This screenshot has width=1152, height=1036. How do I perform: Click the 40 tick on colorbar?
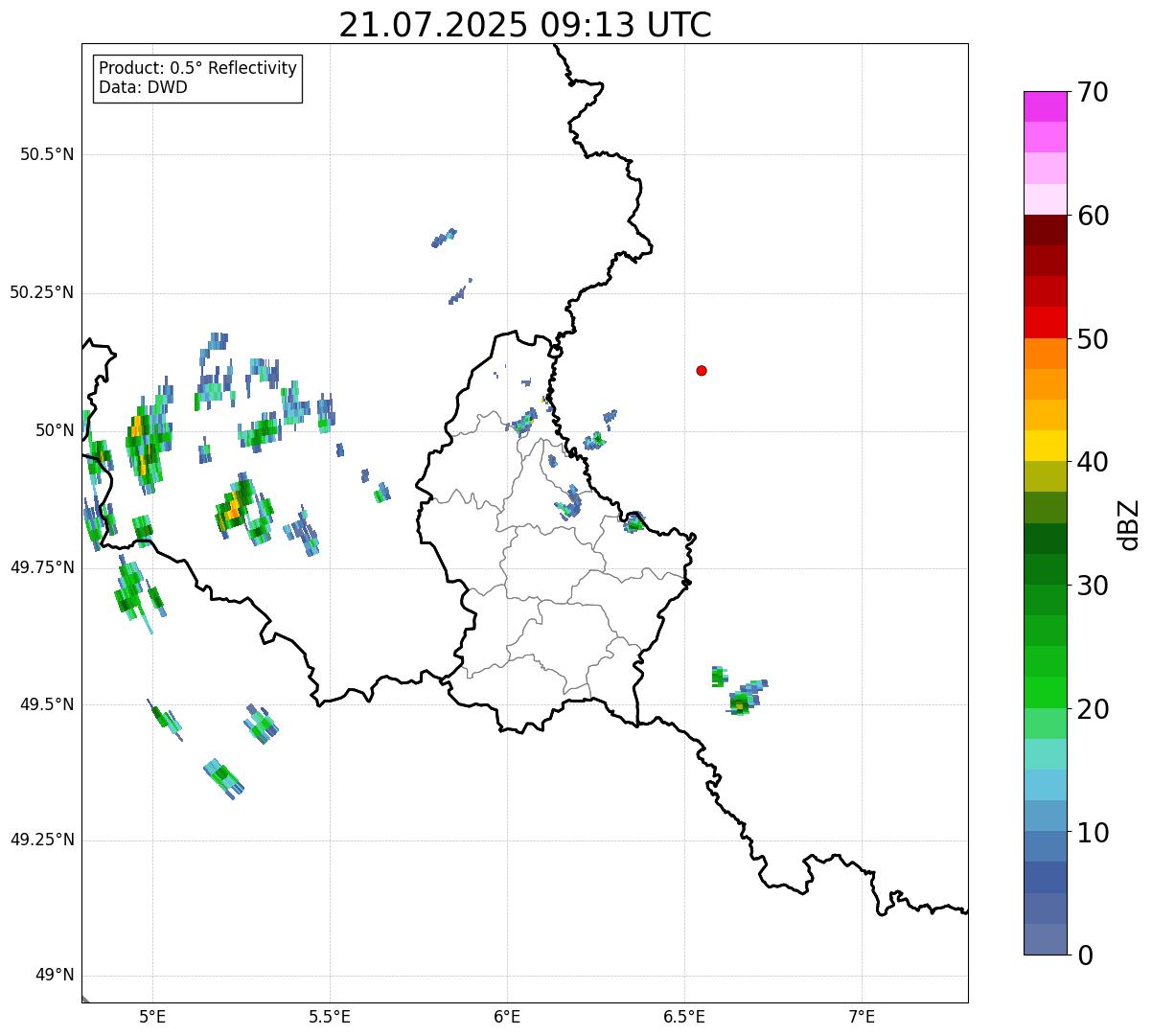click(1093, 462)
